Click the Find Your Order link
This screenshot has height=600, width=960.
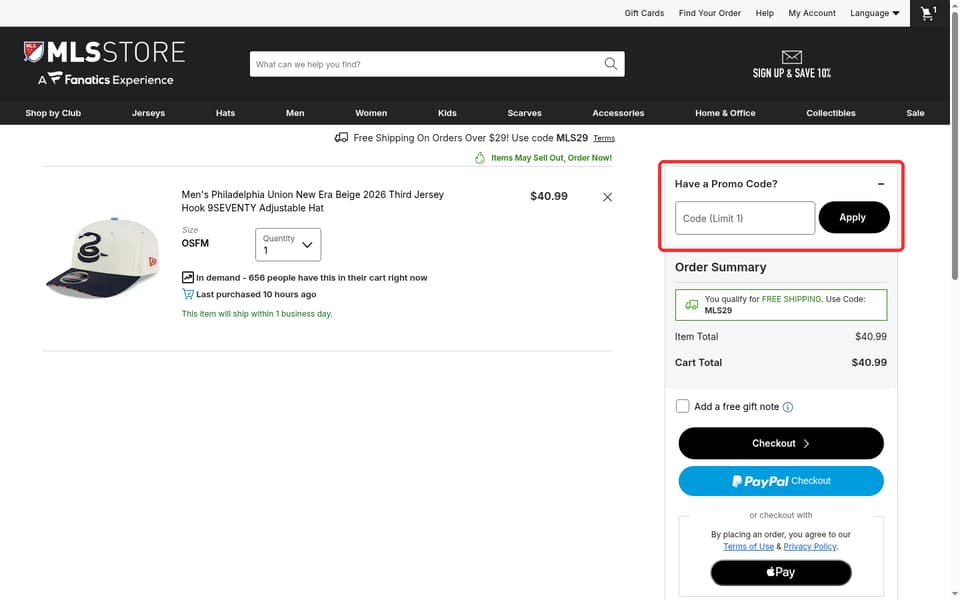[x=710, y=13]
